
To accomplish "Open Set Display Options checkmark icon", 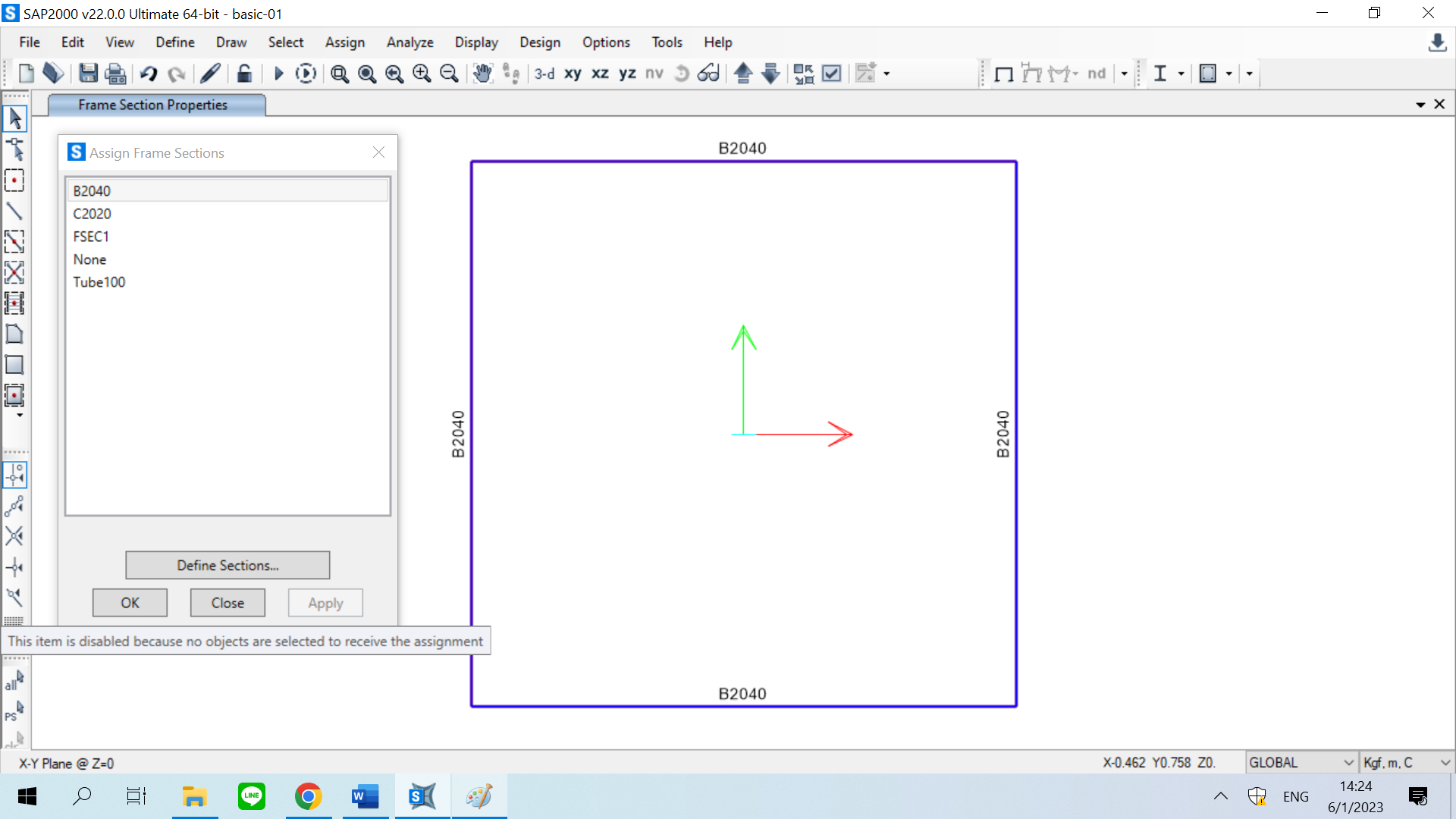I will pyautogui.click(x=832, y=74).
